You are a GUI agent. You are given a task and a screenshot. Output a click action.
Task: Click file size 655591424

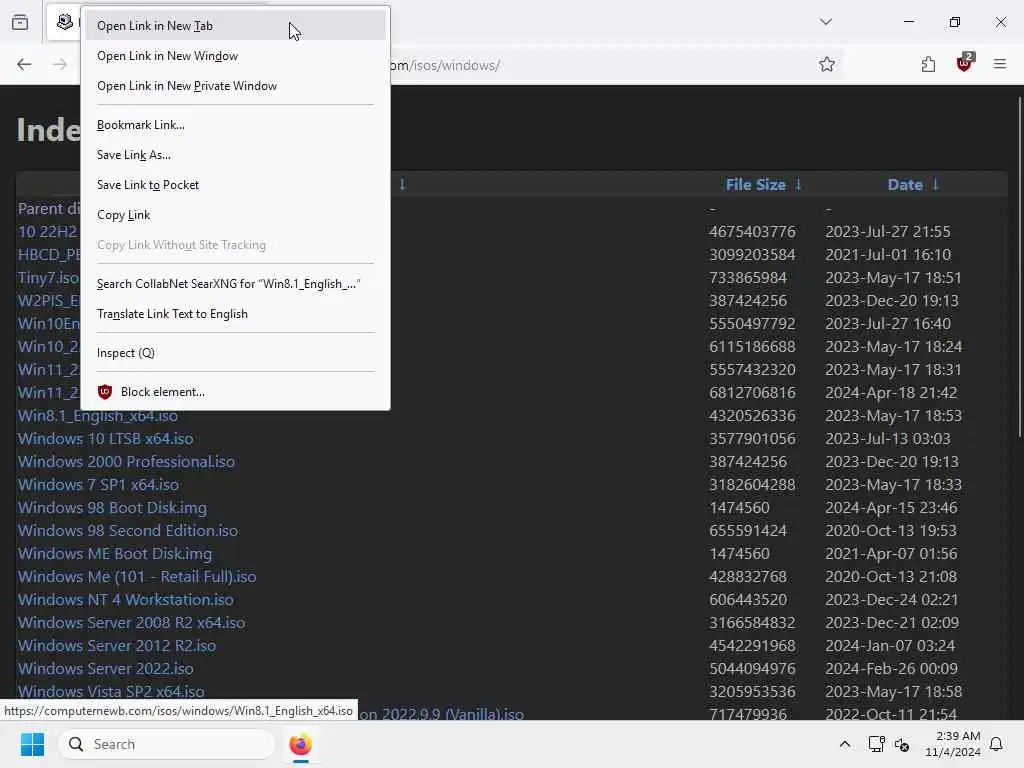[748, 530]
